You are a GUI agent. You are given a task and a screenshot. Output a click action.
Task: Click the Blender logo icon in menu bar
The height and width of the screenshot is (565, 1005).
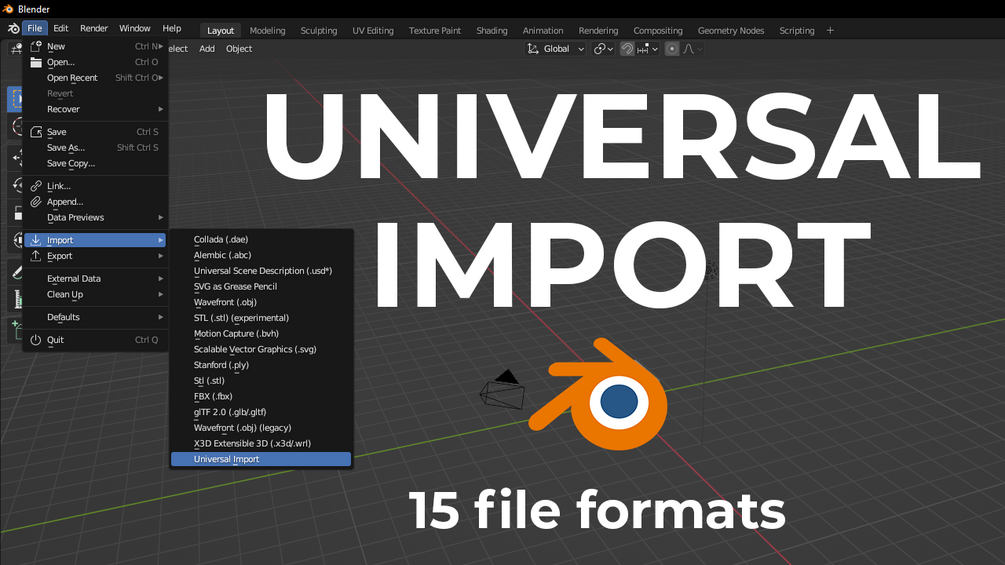click(13, 28)
